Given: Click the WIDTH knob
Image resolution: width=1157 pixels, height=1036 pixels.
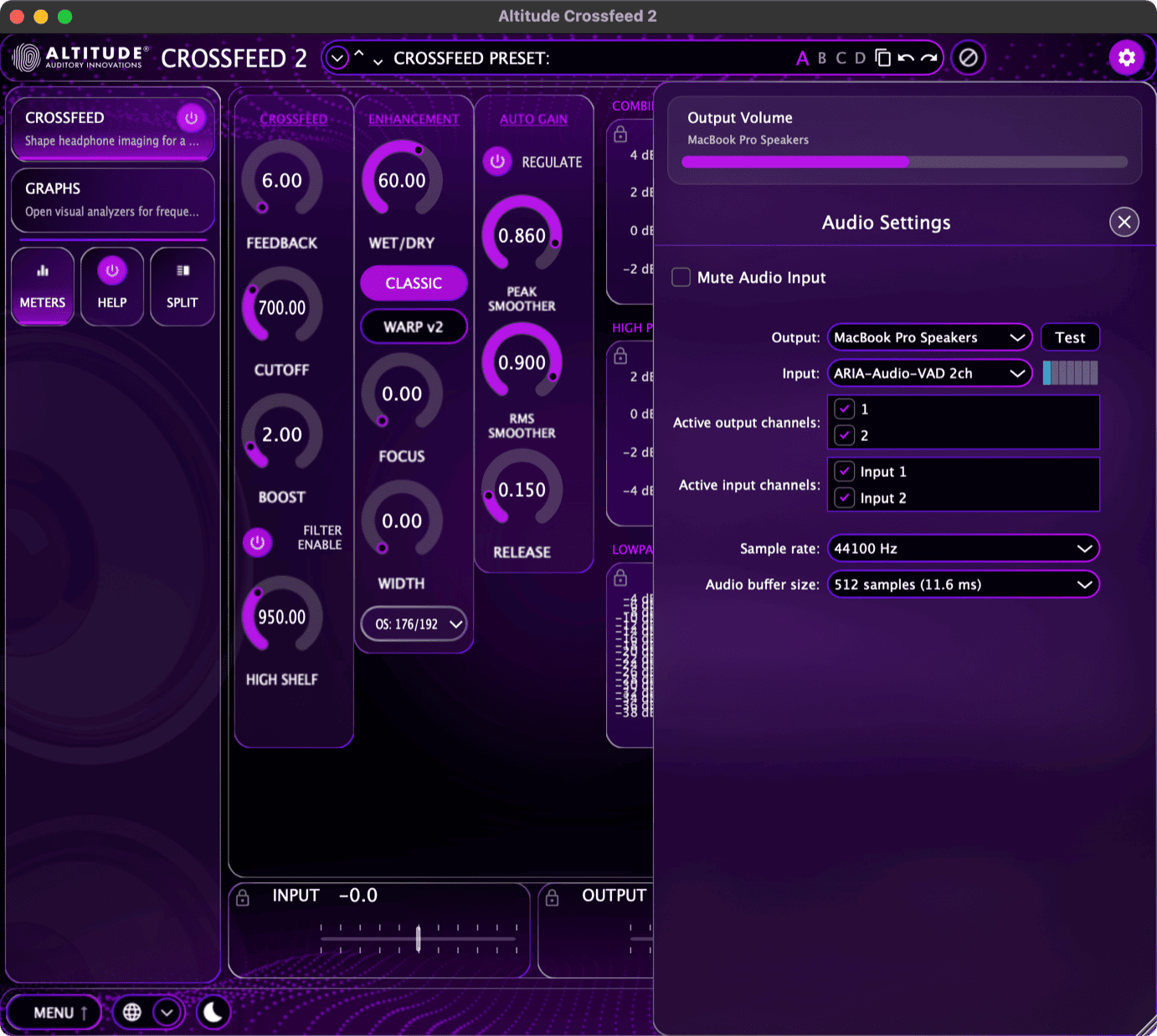Looking at the screenshot, I should point(402,521).
